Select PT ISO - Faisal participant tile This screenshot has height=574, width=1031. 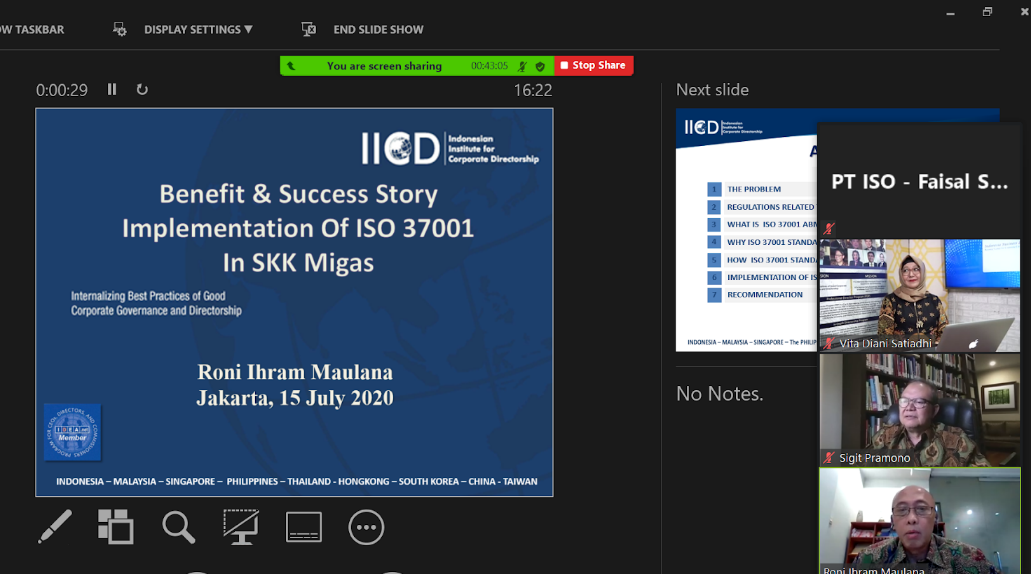[x=919, y=181]
